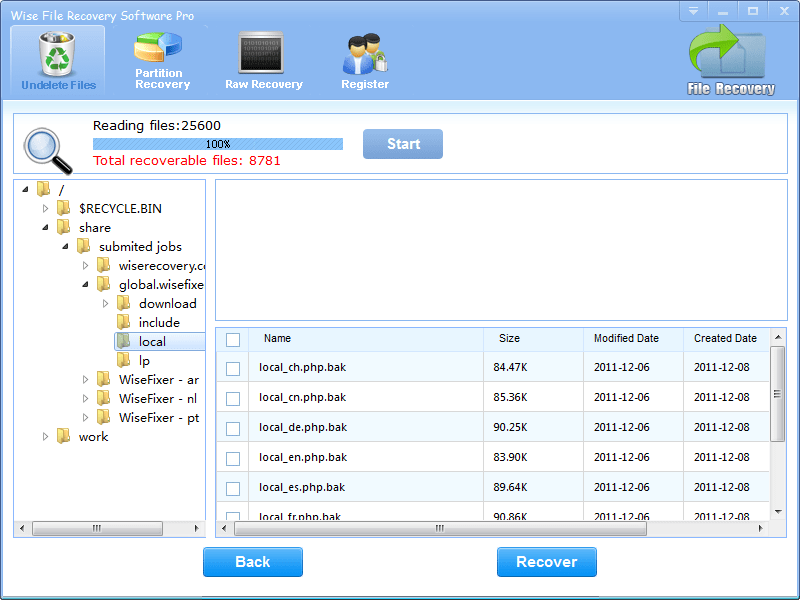This screenshot has height=600, width=800.
Task: Sort by the Name column header
Action: click(x=366, y=339)
